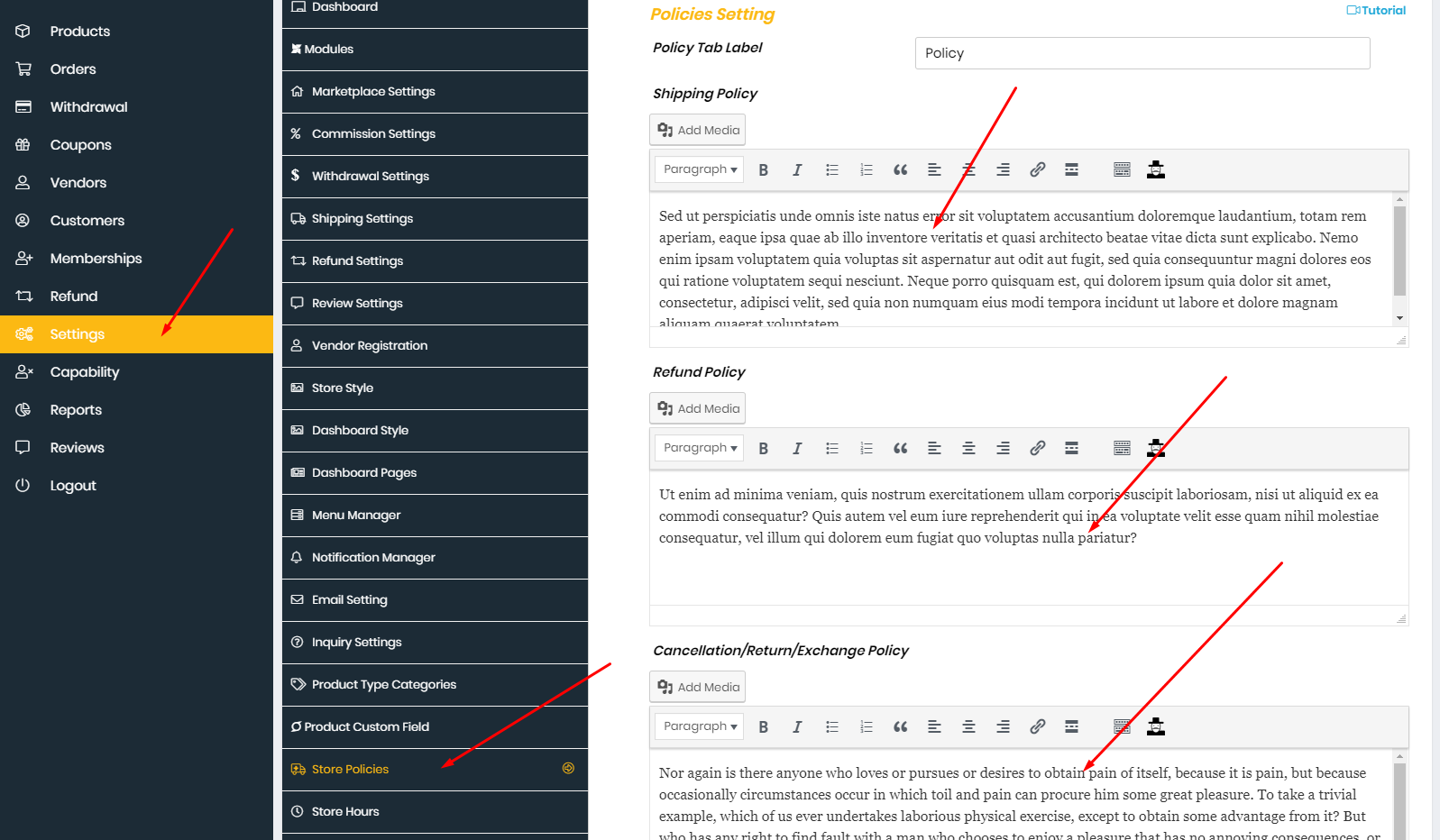1440x840 pixels.
Task: Toggle toolbar in Refund Policy editor
Action: pyautogui.click(x=1122, y=448)
